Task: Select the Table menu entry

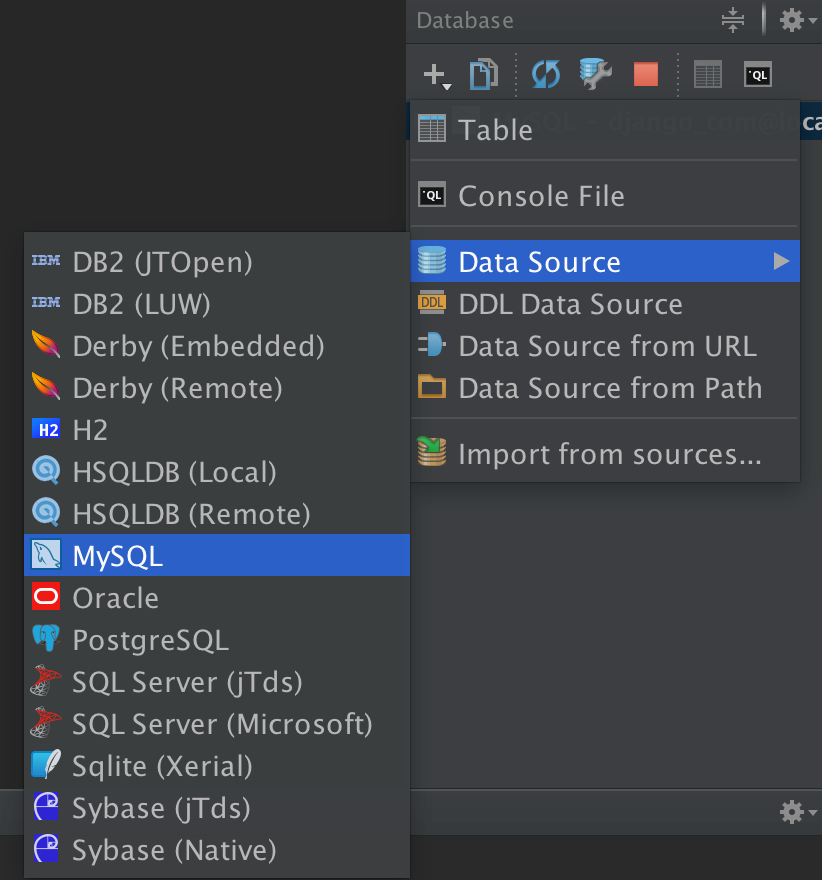Action: (x=605, y=130)
